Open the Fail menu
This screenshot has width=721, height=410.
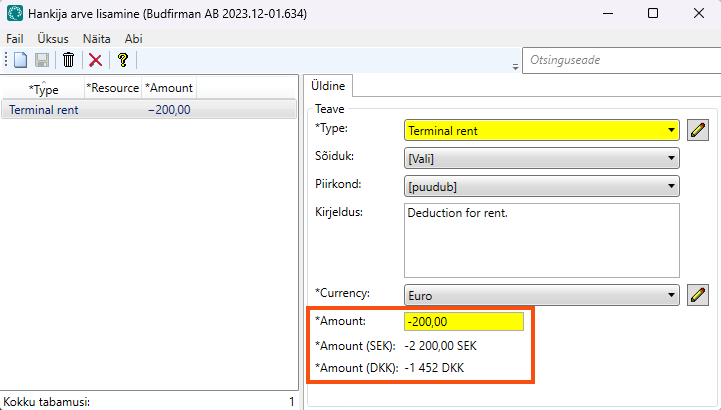15,37
